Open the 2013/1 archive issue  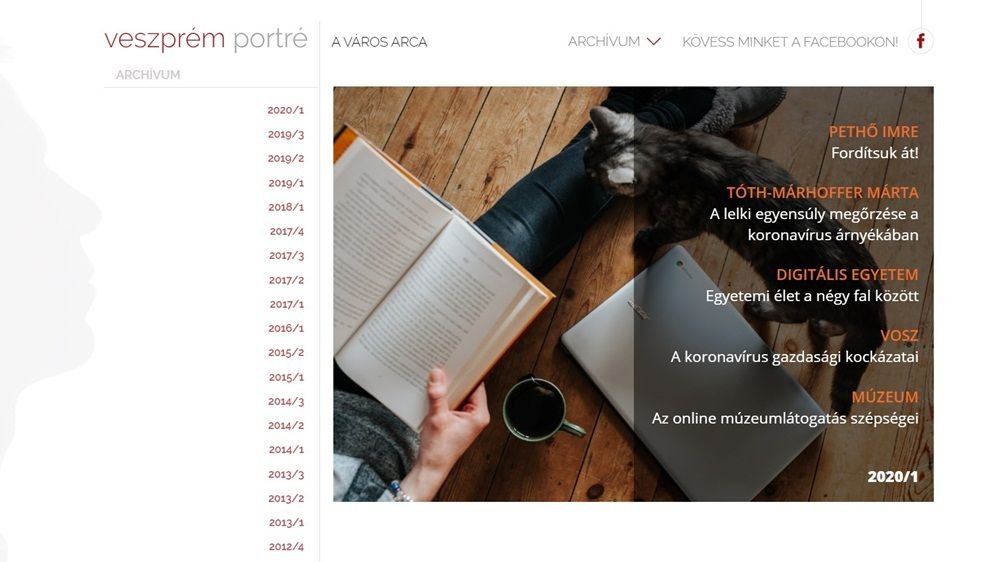tap(286, 522)
